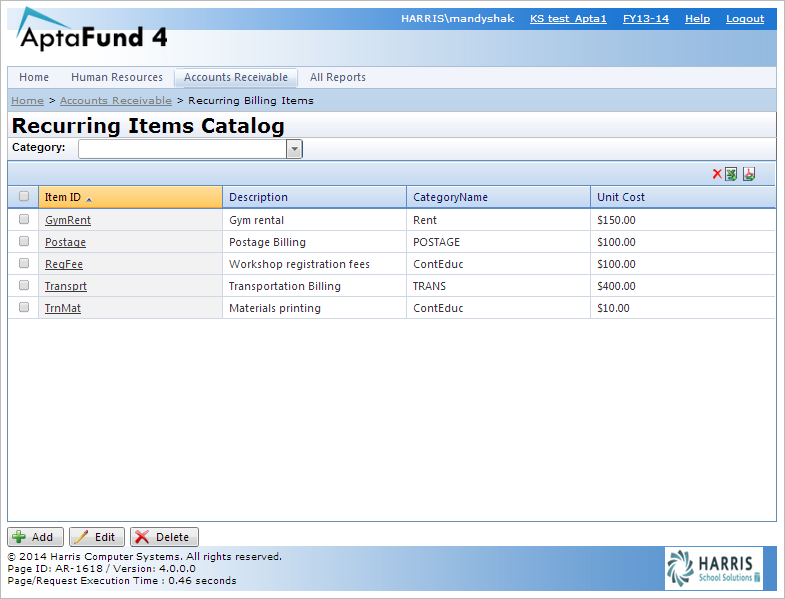Check the RegFee row checkbox
The width and height of the screenshot is (785, 599).
click(x=24, y=263)
